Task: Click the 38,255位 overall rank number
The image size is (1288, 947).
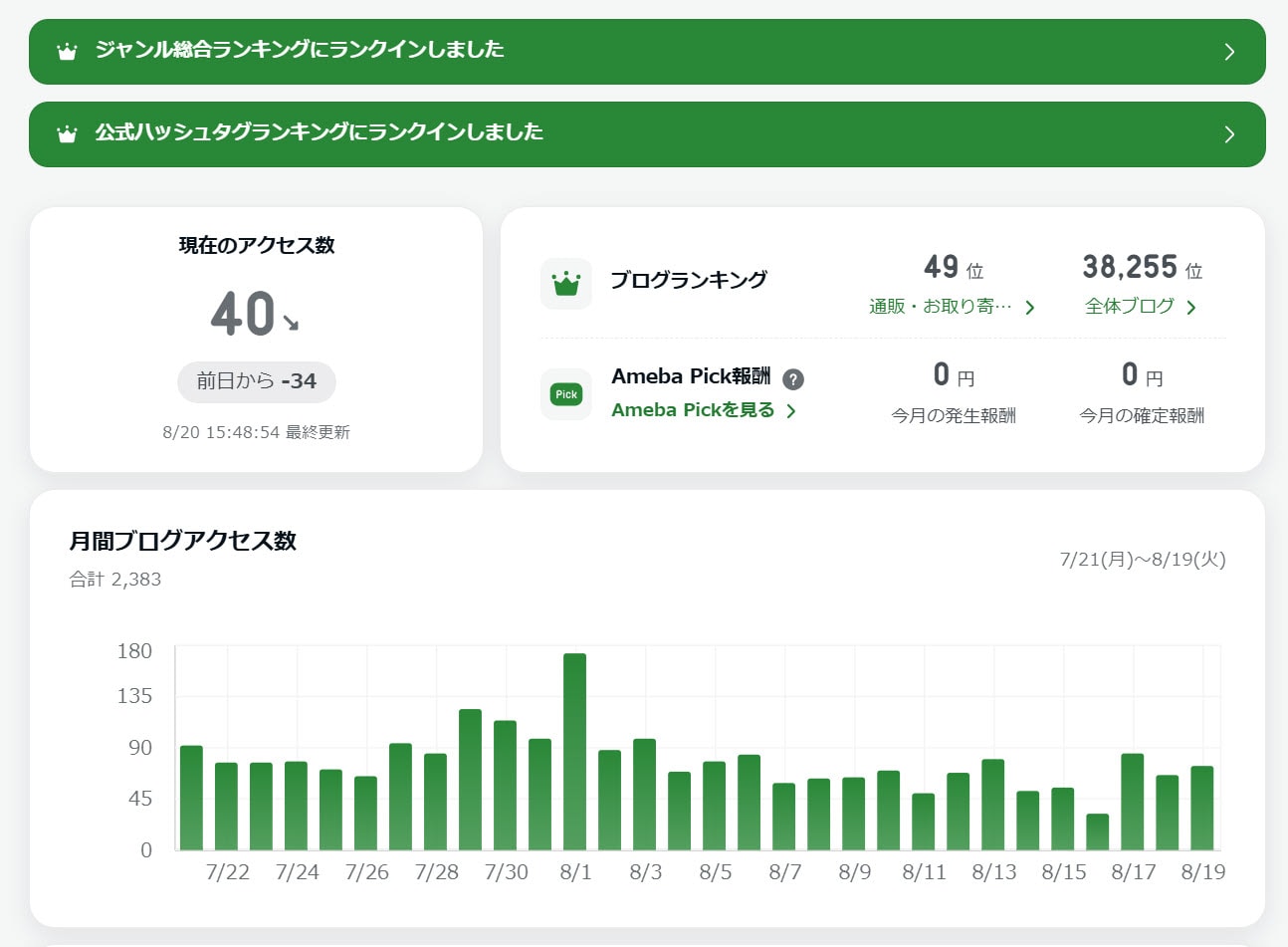Action: [1130, 267]
